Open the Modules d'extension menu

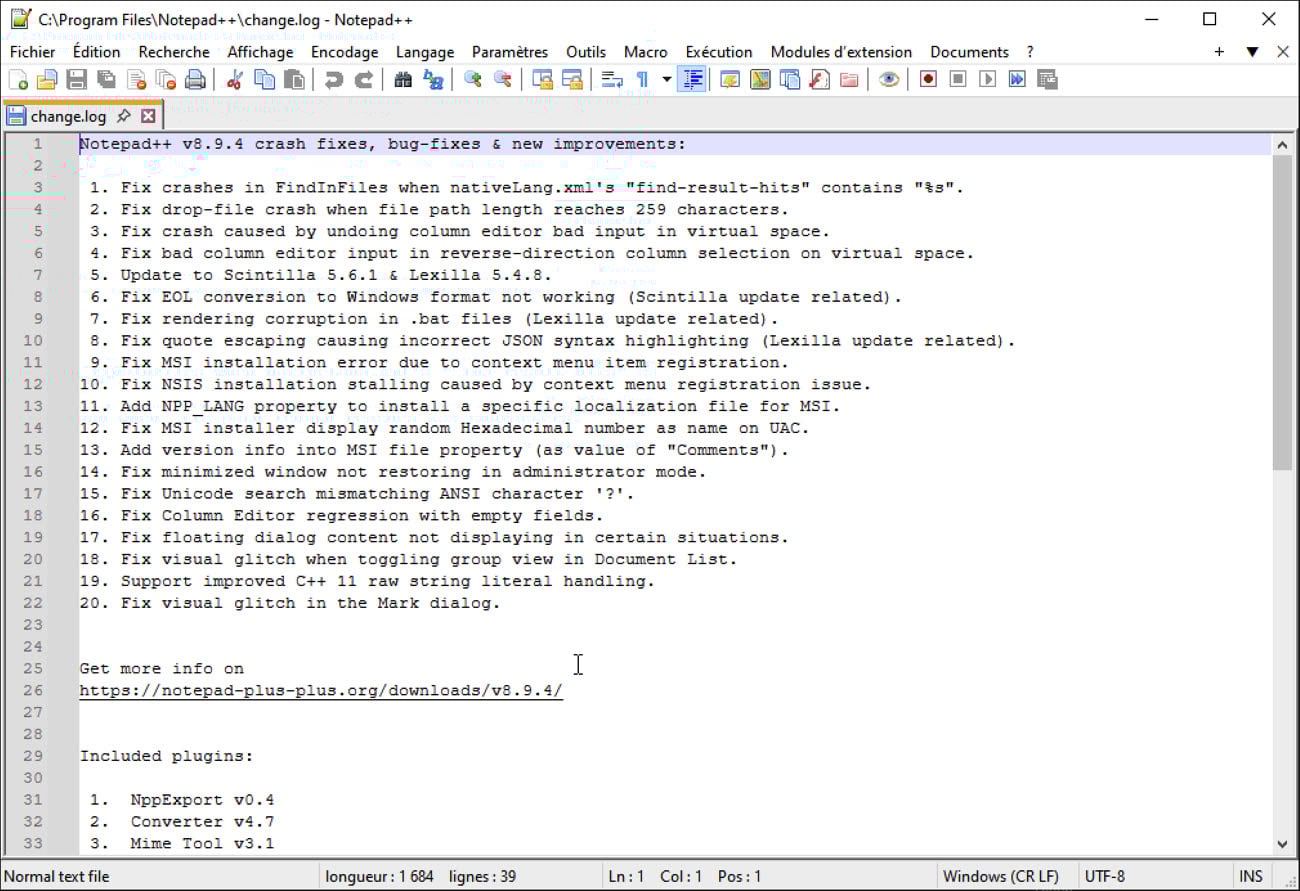point(841,52)
